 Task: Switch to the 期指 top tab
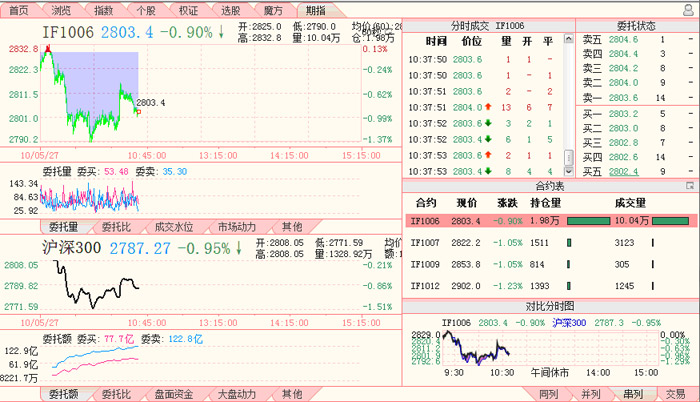coord(316,9)
